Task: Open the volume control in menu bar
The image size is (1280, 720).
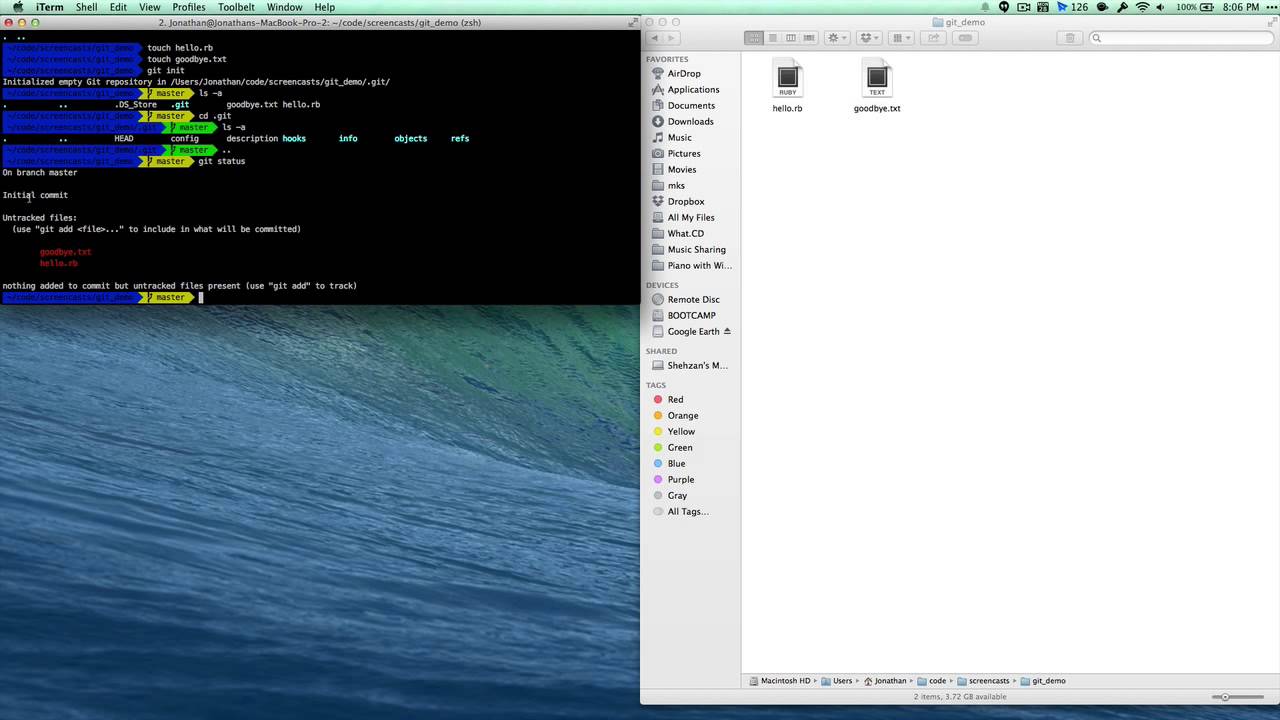Action: (x=1162, y=7)
